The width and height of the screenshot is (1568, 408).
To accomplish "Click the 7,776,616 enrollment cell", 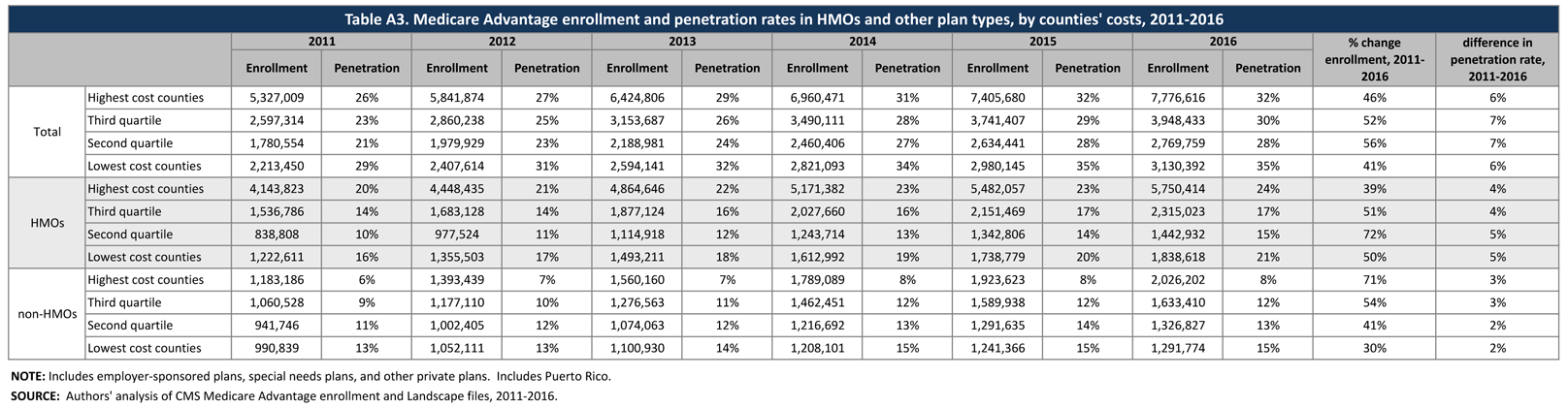I will 1178,98.
